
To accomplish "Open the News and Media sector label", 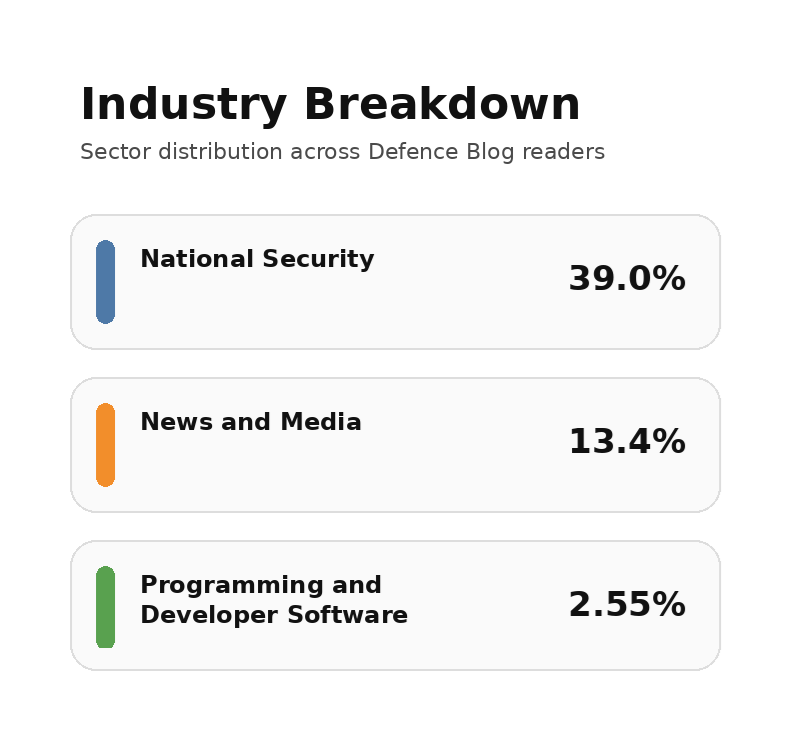I will pyautogui.click(x=251, y=422).
